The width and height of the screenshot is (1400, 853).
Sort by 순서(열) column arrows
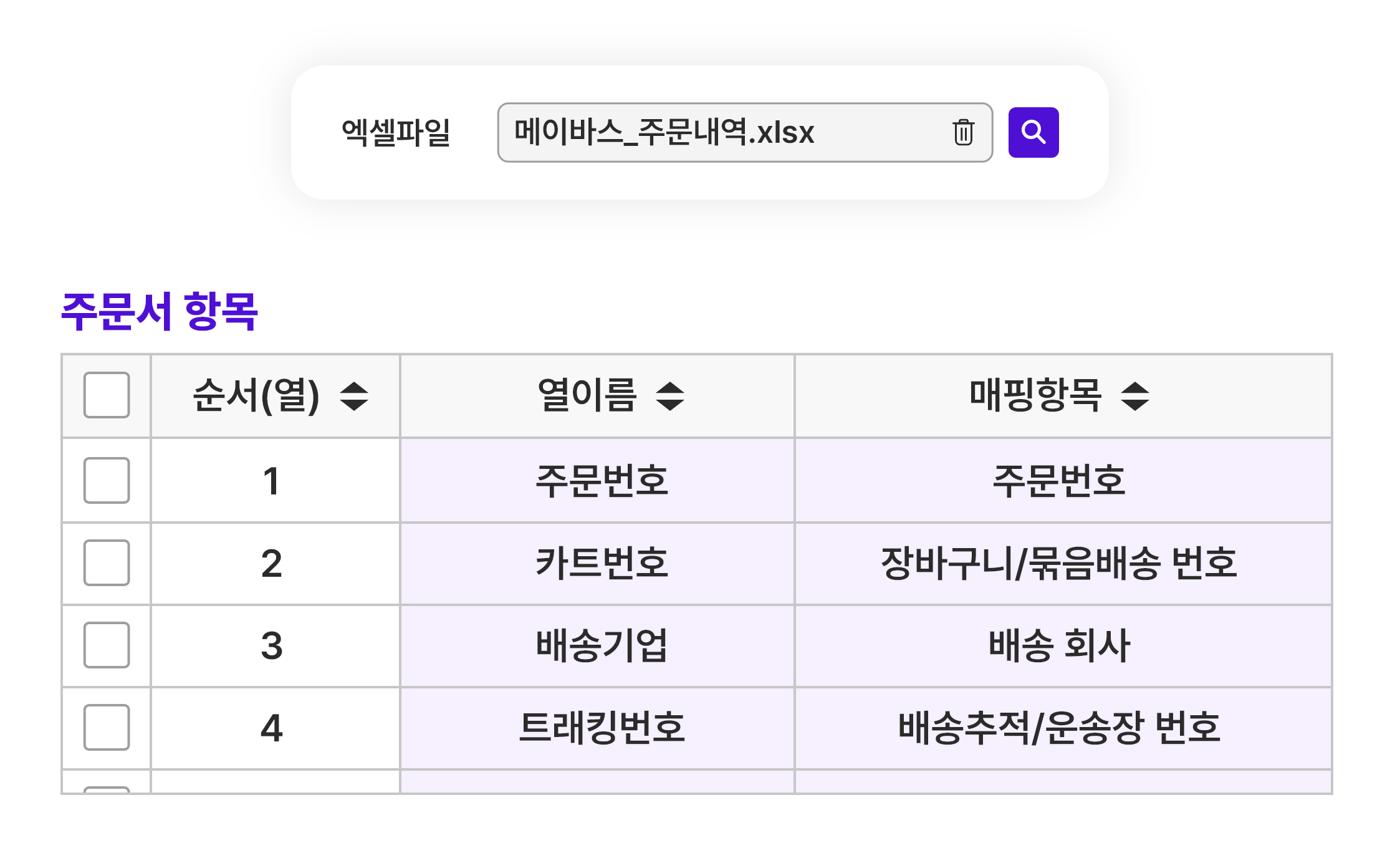354,396
